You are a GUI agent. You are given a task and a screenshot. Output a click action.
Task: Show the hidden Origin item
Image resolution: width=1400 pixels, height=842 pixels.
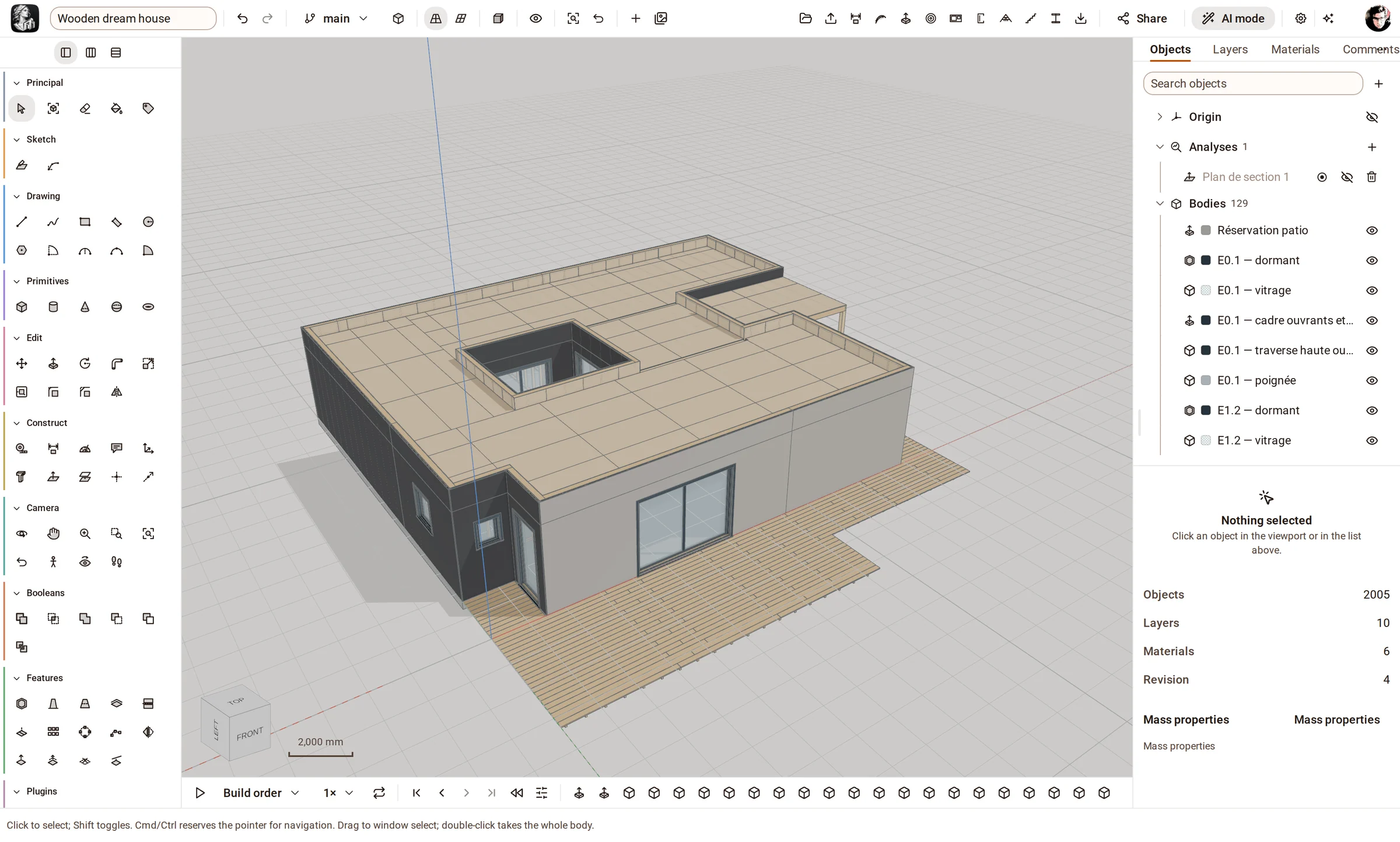tap(1372, 117)
